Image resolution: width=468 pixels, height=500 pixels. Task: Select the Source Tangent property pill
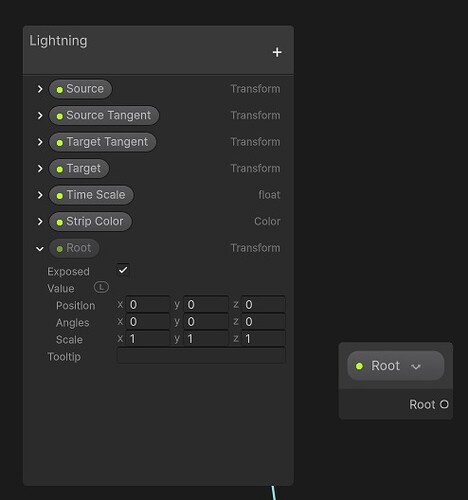(104, 115)
